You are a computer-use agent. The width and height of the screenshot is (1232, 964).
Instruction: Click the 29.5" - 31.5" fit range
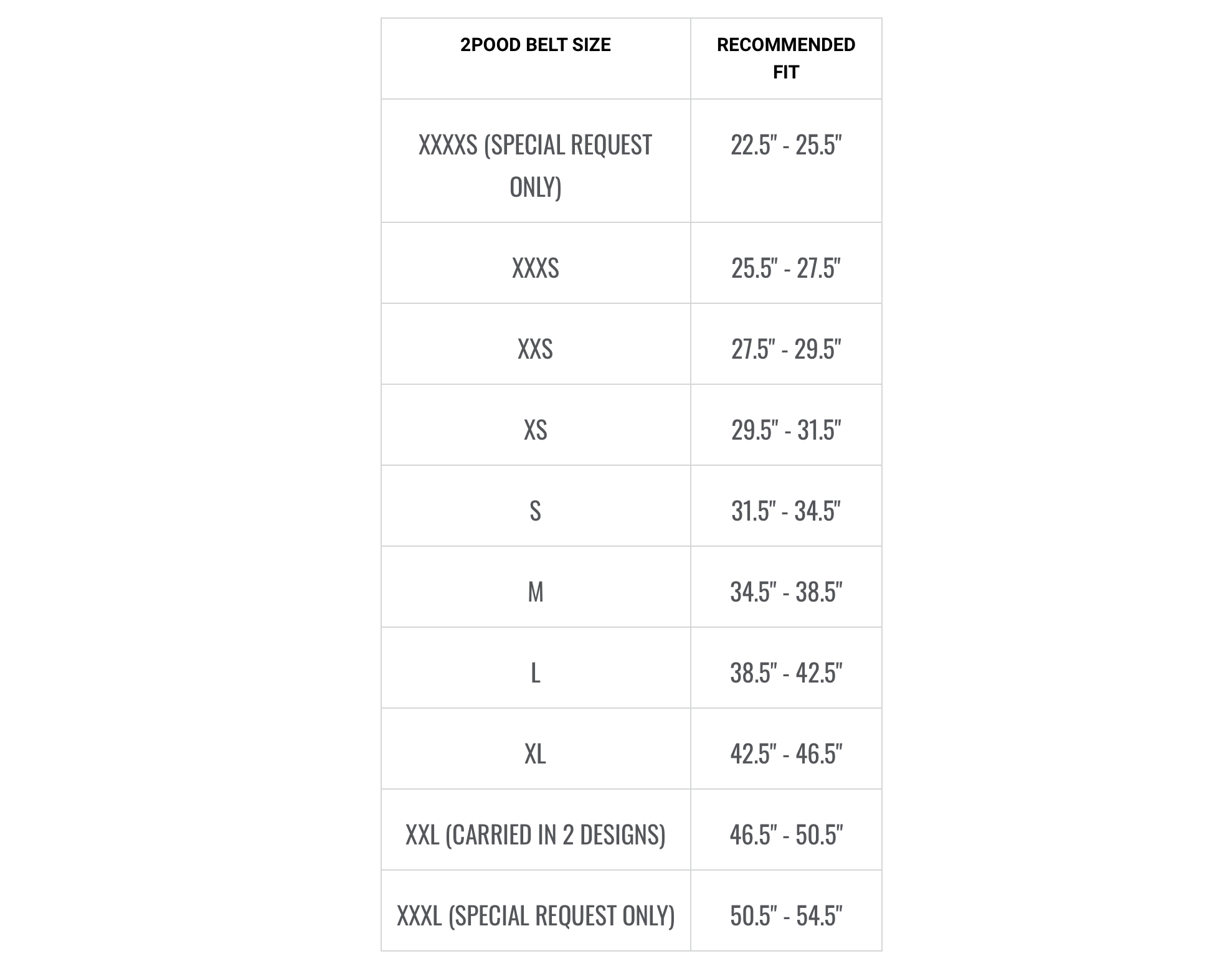point(786,430)
